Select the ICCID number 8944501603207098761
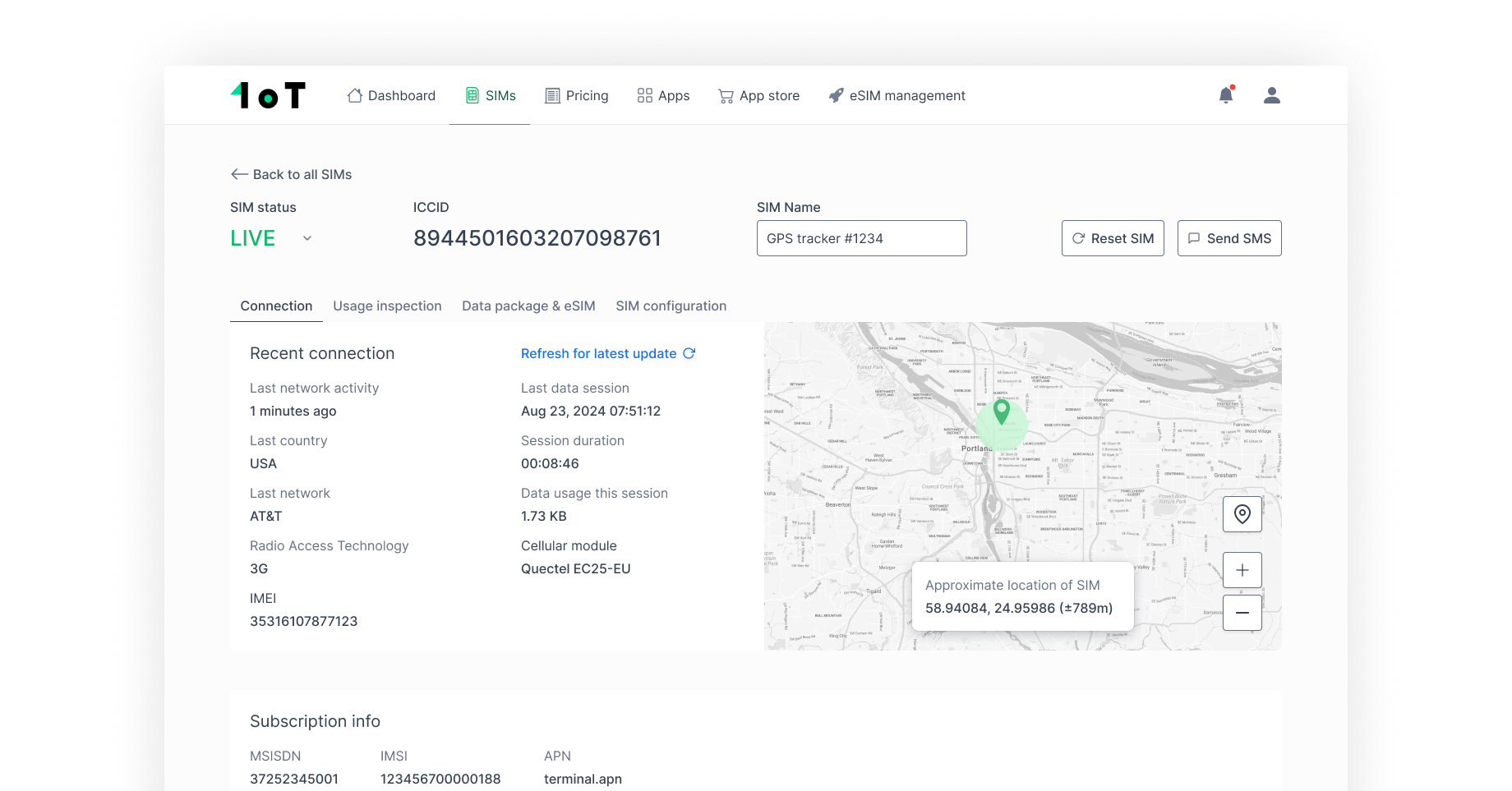 point(537,238)
